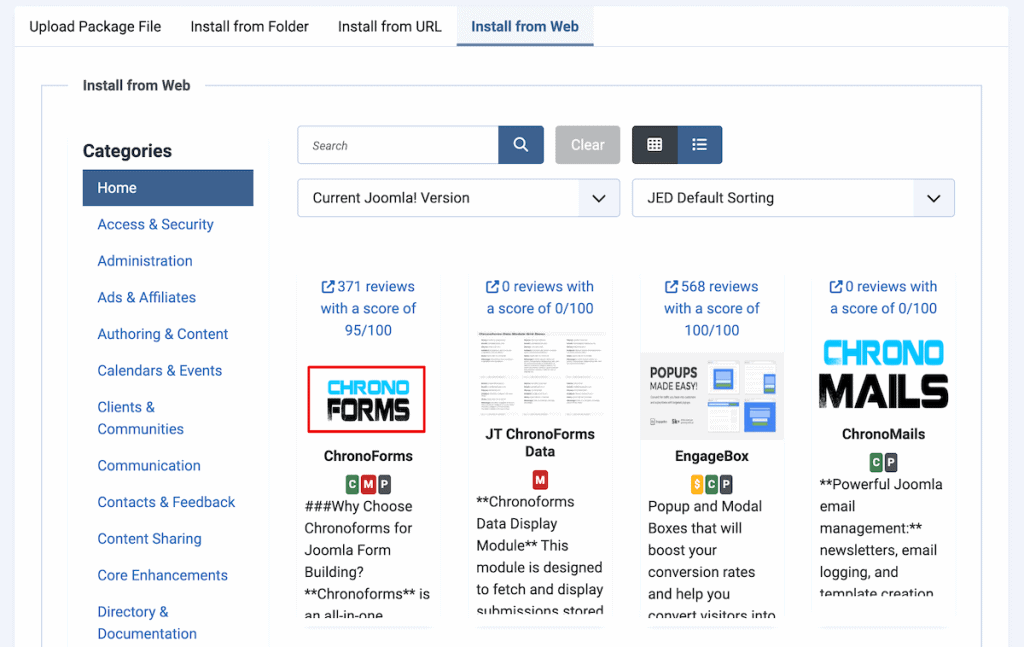Open Communication category

click(x=149, y=466)
